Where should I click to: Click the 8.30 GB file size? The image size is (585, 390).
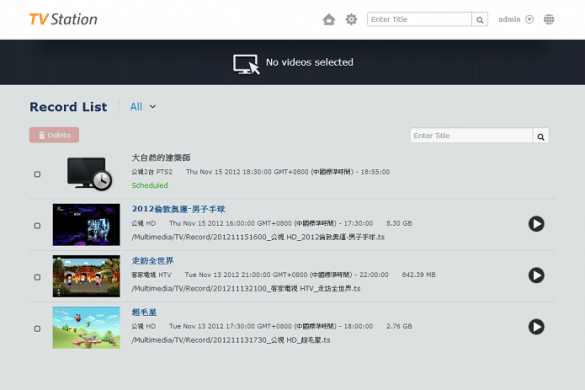pos(399,223)
